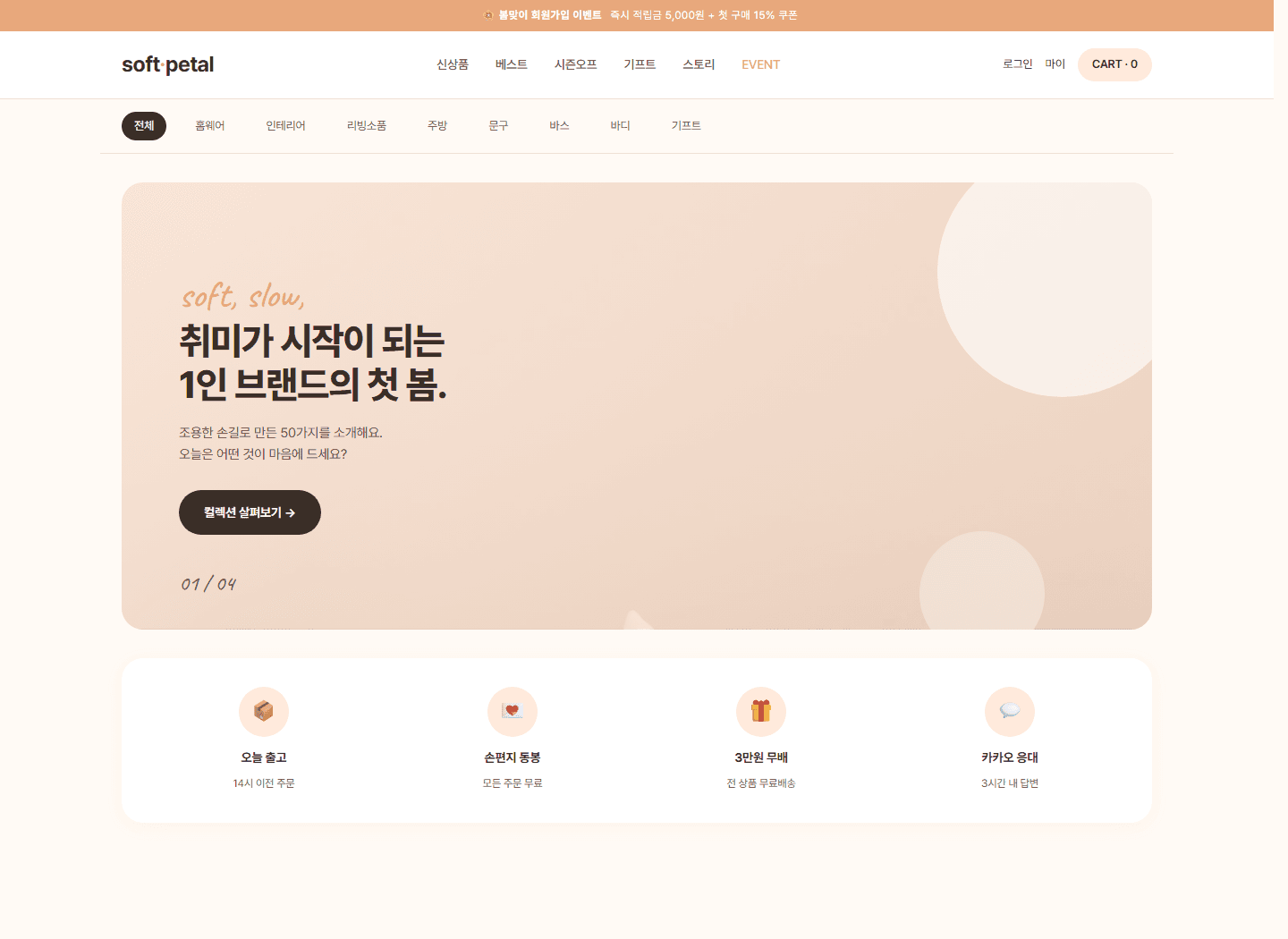Select the 전체 category tab
Image resolution: width=1288 pixels, height=939 pixels.
143,125
